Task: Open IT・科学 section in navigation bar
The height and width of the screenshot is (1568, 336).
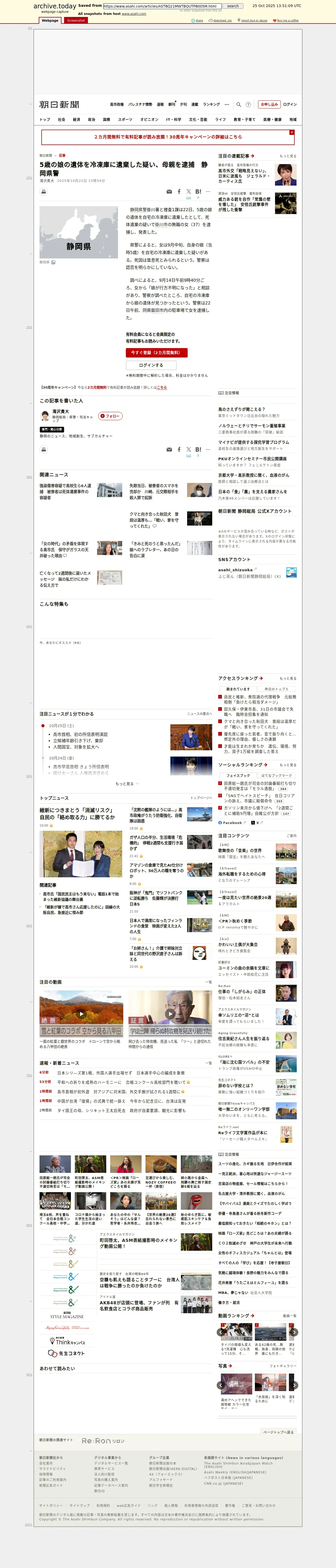Action: point(174,119)
